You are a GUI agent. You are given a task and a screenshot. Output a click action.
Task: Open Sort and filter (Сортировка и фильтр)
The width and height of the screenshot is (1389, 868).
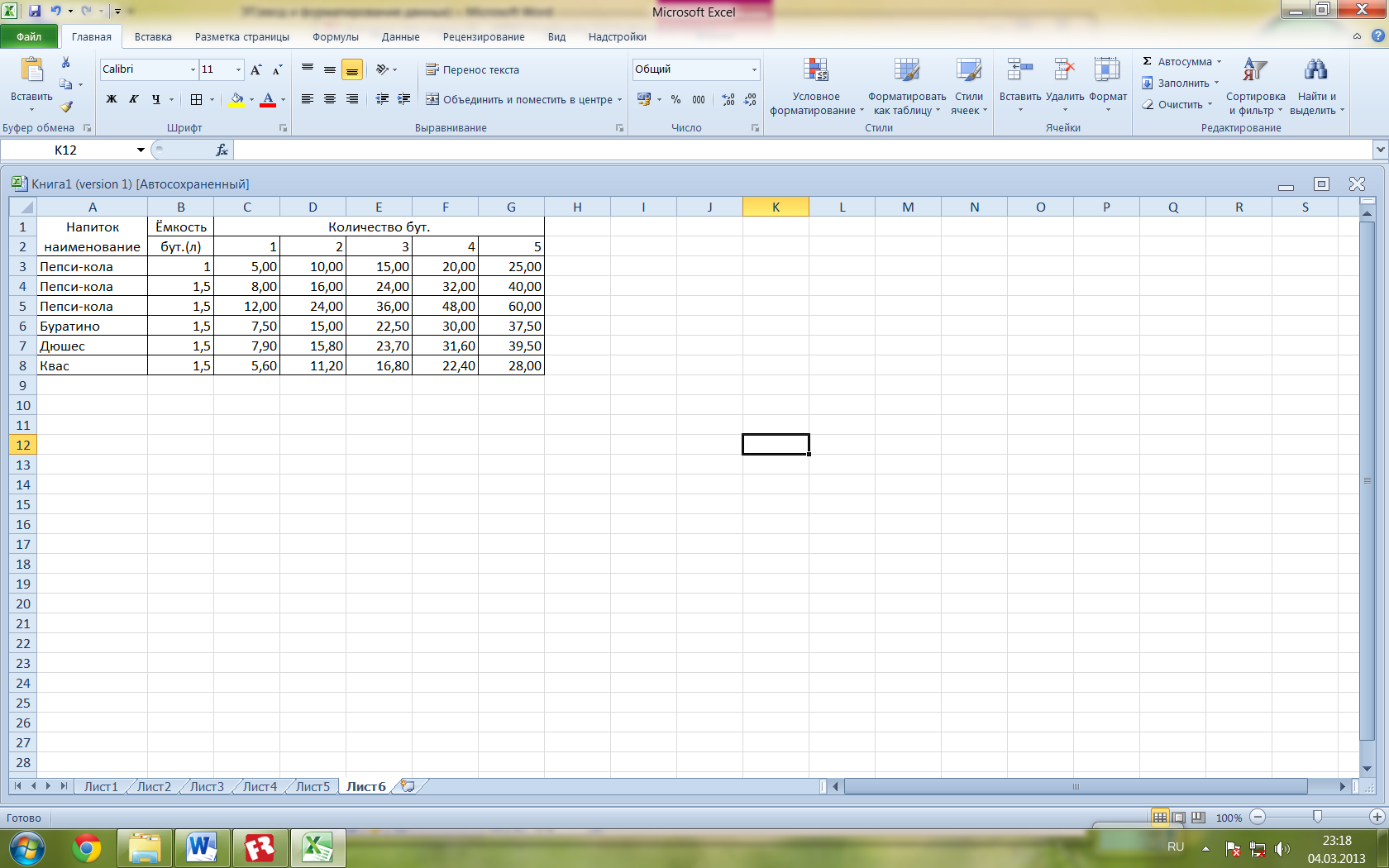pos(1255,87)
